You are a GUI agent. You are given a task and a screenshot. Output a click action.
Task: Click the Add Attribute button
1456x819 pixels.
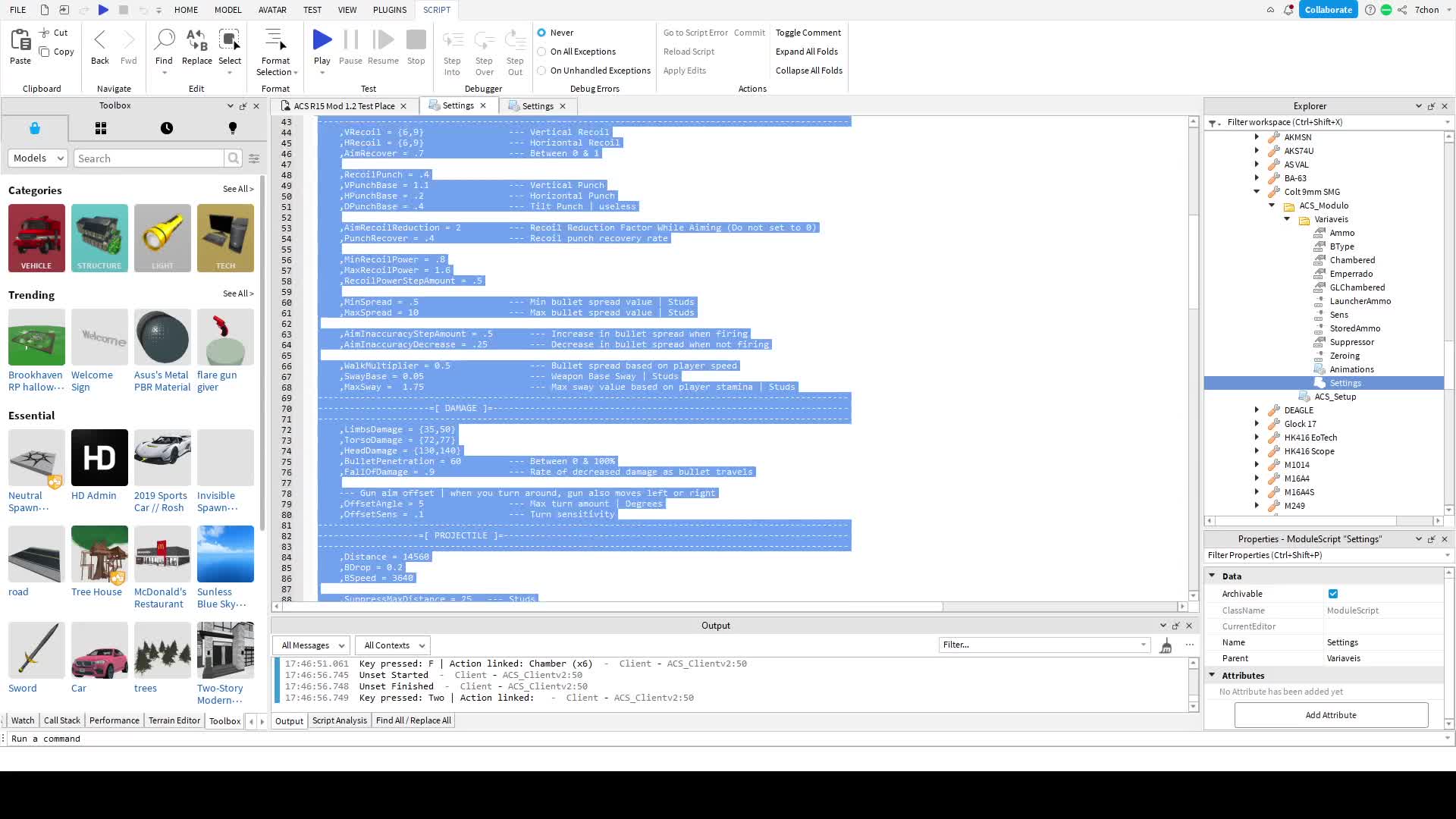[1330, 715]
